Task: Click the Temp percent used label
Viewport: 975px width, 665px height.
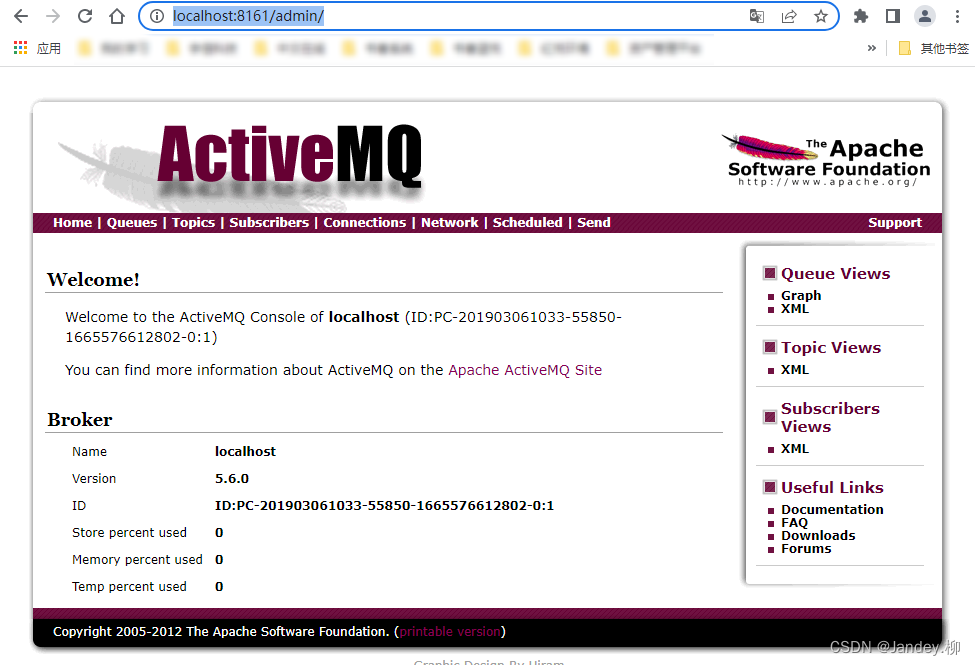Action: 129,587
